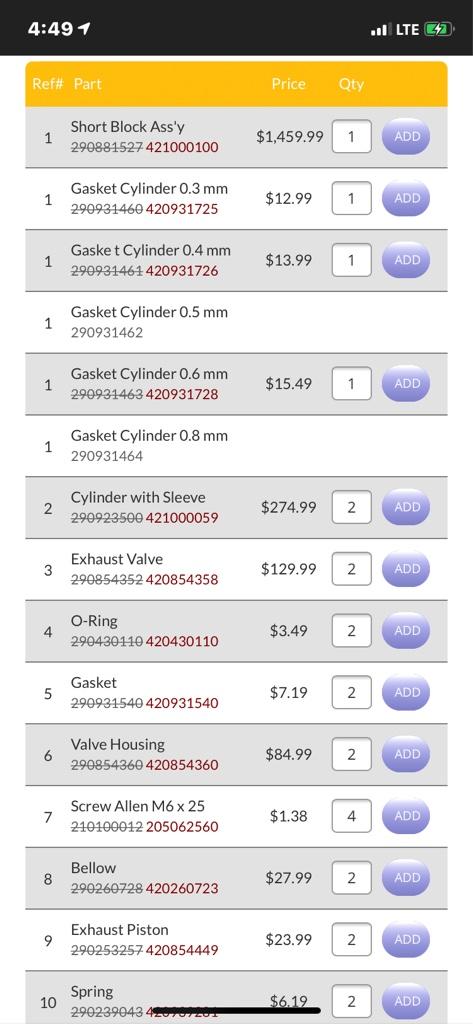
Task: Add Gasket Cylinder 0.3 mm to cart
Action: coord(406,198)
